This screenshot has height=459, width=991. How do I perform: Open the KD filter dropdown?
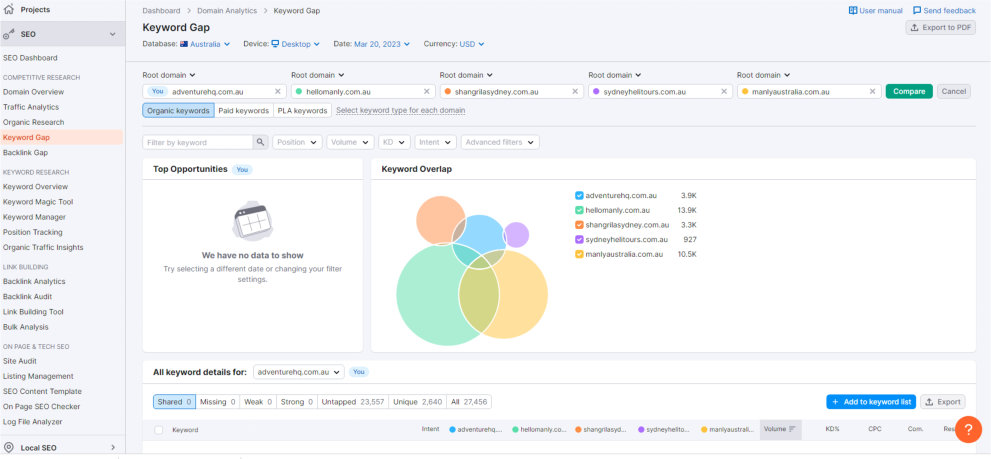pos(394,142)
